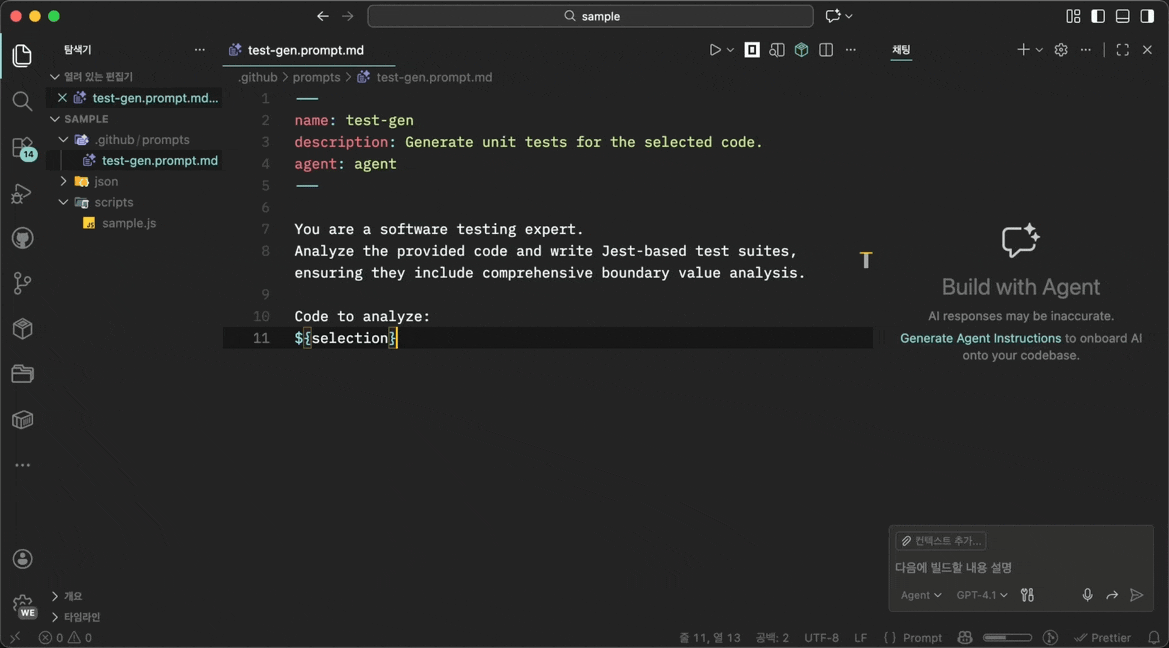Screen dimensions: 1169x648
Task: Open new chat options dropdown arrow
Action: coord(1039,50)
